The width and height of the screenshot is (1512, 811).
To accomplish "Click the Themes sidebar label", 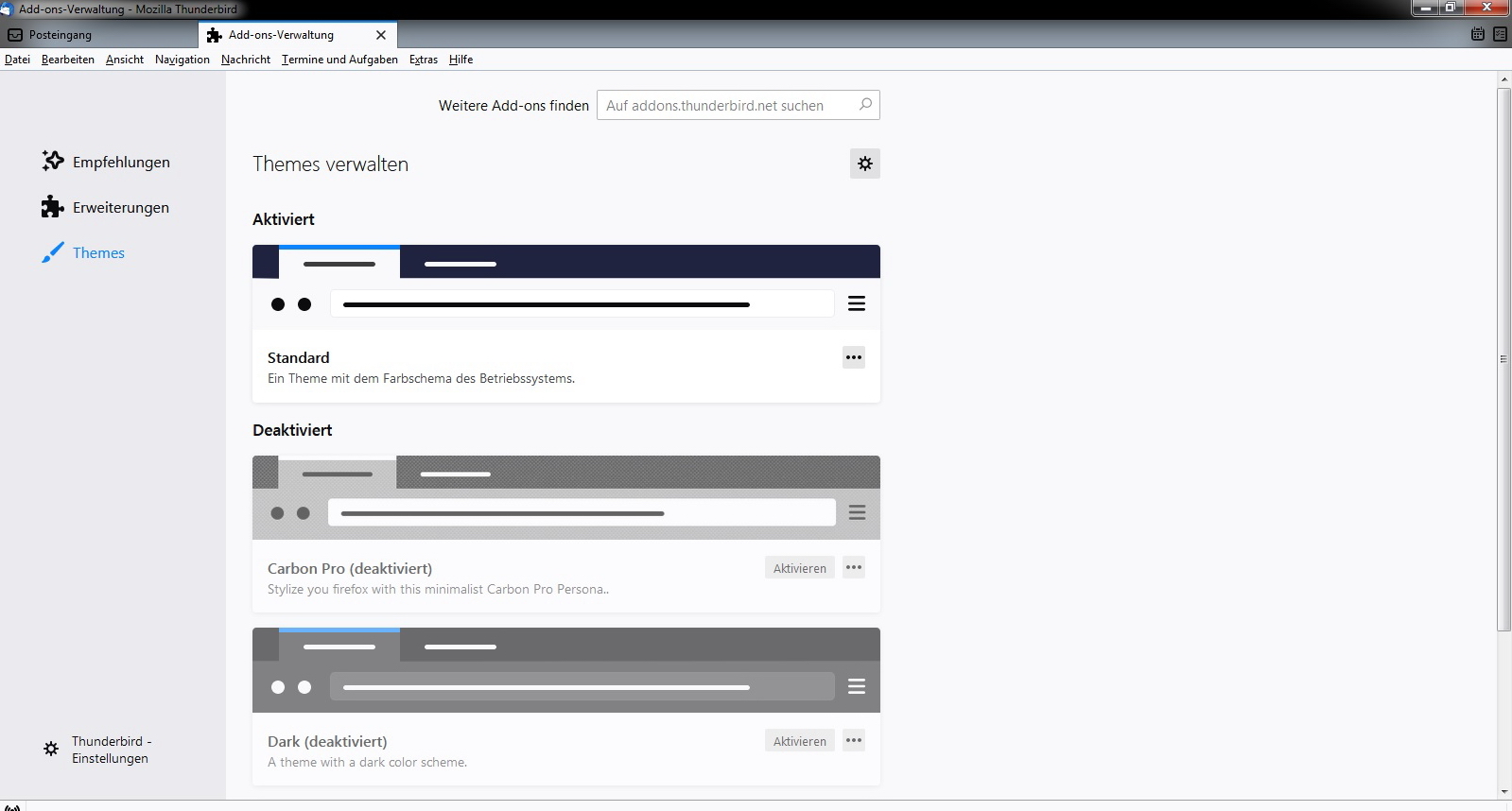I will (98, 252).
